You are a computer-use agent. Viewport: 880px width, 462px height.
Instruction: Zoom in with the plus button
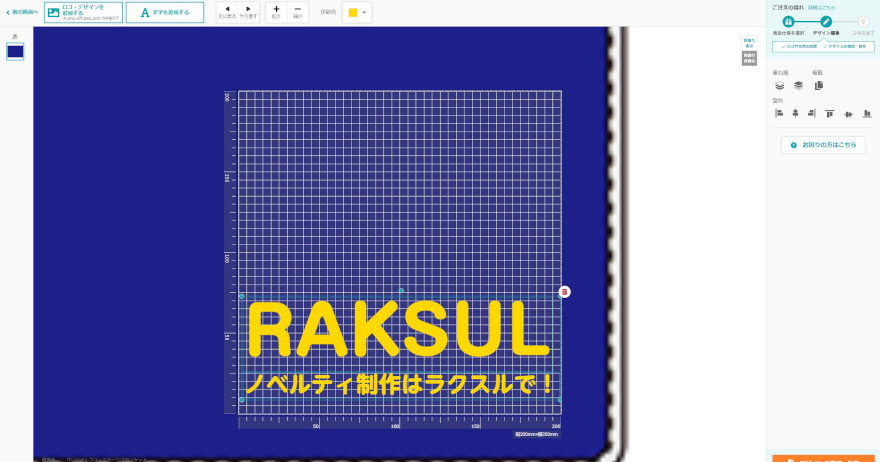(276, 12)
